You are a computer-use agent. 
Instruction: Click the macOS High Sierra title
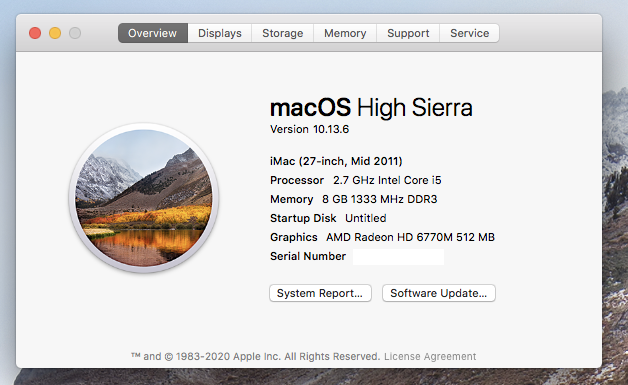[x=371, y=107]
